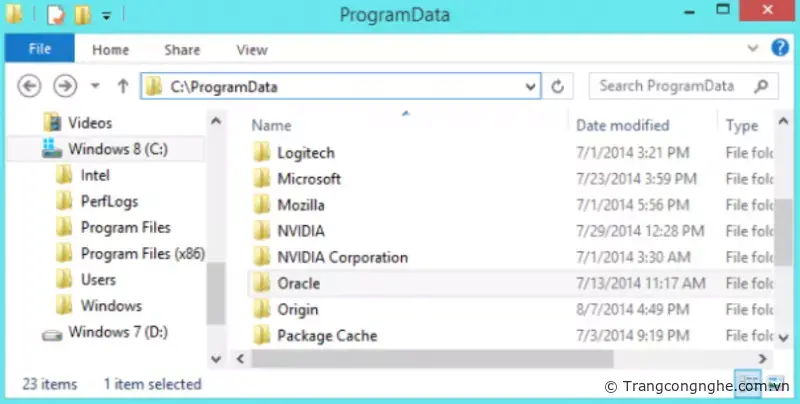Open the Customize Quick Access Toolbar dropdown
The image size is (800, 404).
[x=106, y=16]
